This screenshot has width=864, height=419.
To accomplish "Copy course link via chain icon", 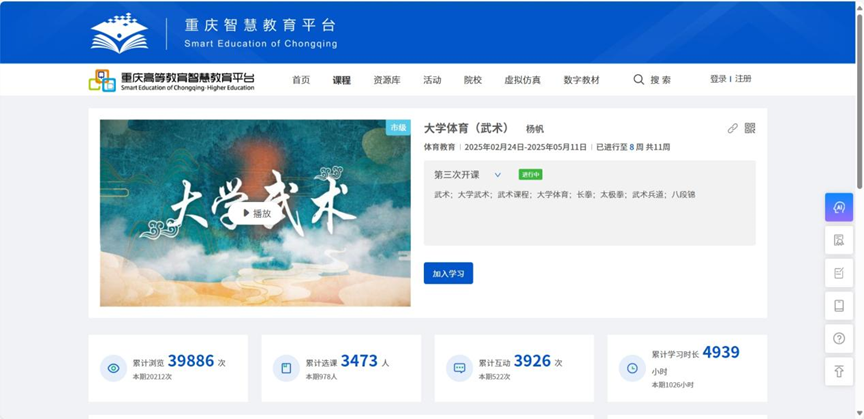I will [732, 128].
